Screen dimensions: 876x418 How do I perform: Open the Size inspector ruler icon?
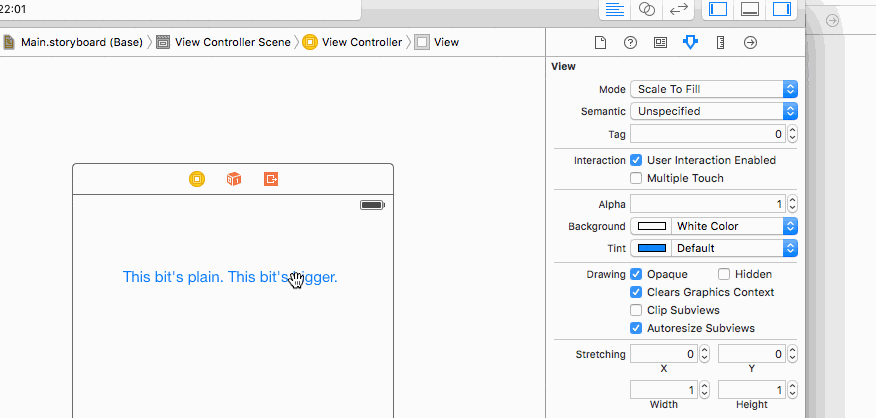(x=720, y=42)
